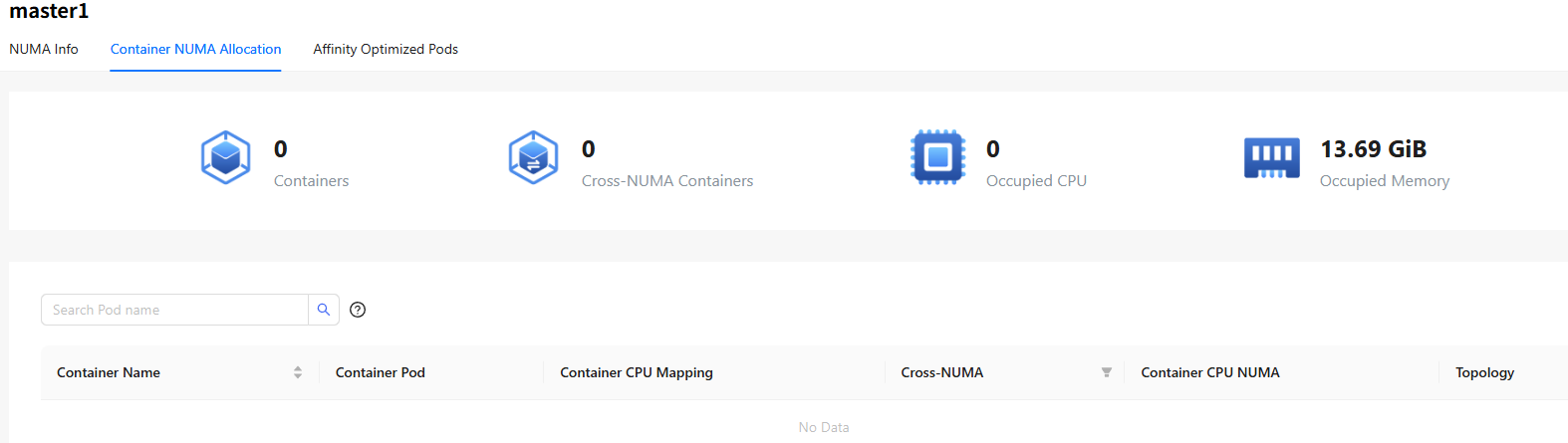Click the Occupied Memory RAM icon
This screenshot has width=1568, height=443.
tap(1272, 158)
